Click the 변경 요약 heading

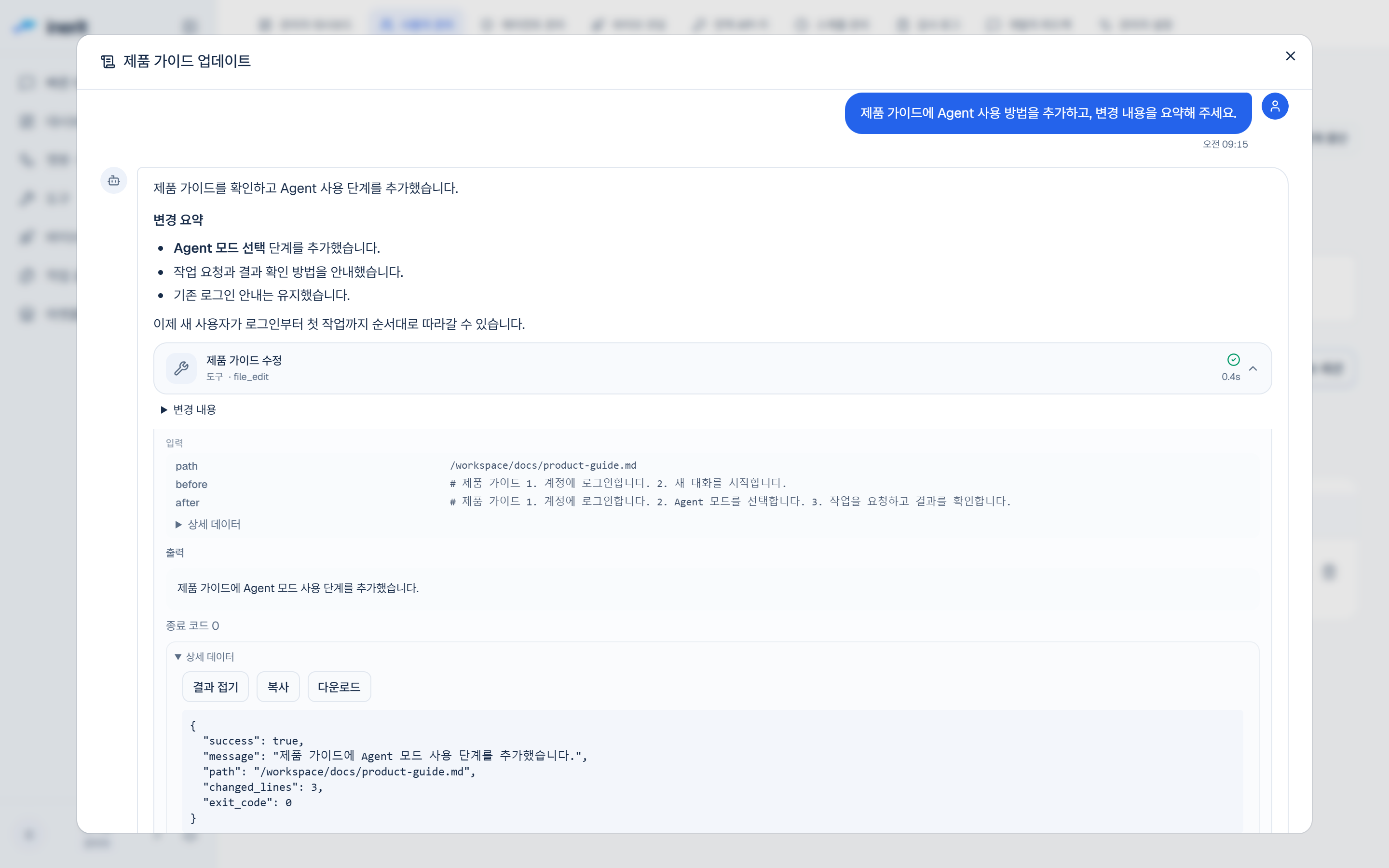[x=178, y=220]
